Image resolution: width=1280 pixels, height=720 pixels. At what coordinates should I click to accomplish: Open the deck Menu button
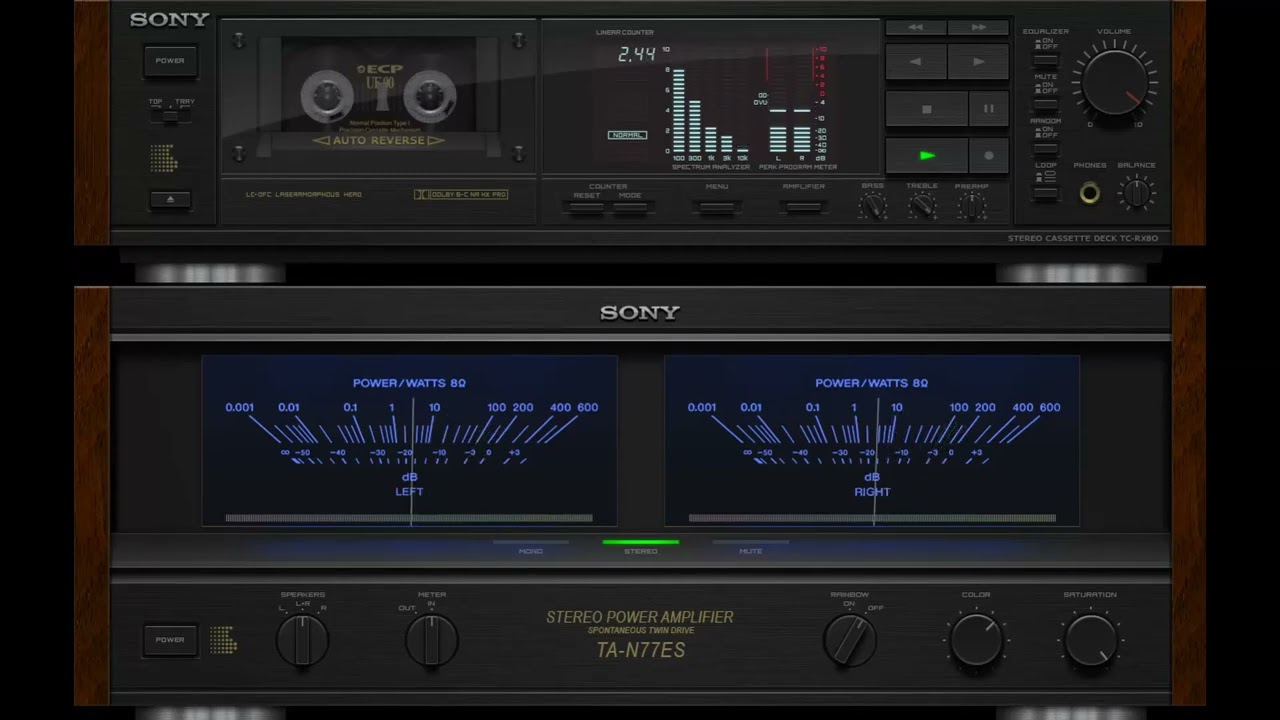click(717, 208)
